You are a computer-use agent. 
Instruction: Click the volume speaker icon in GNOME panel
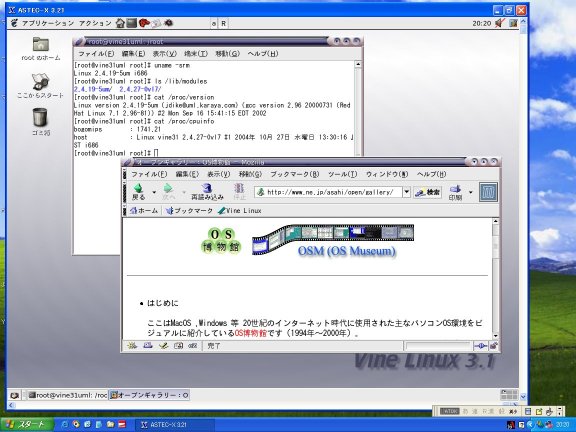click(500, 24)
